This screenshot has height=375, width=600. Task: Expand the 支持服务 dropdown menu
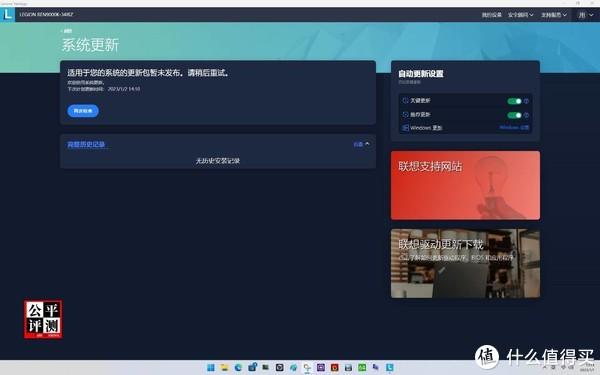(x=554, y=15)
